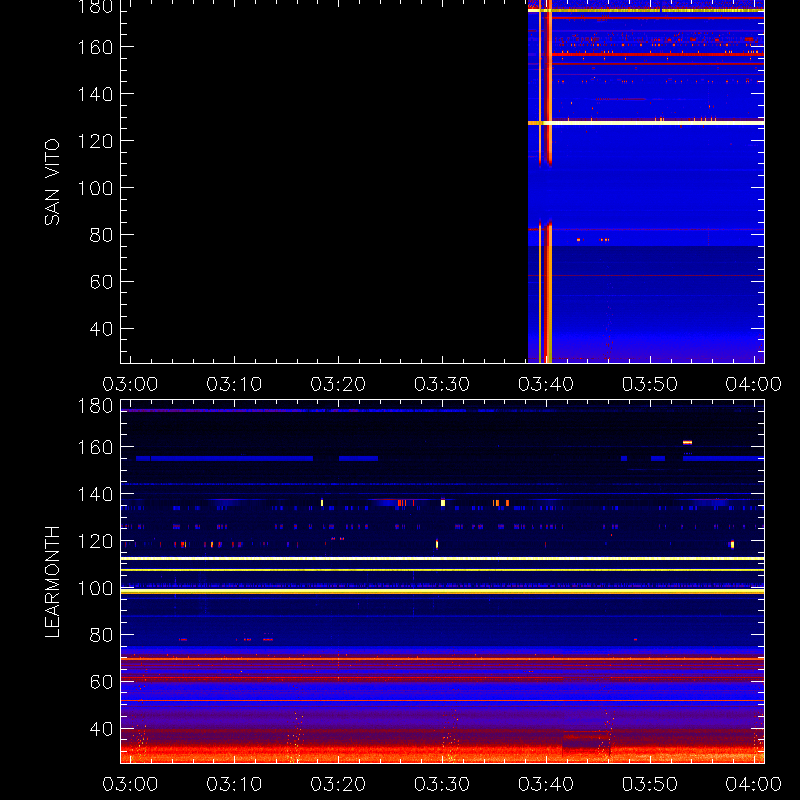This screenshot has width=800, height=800.
Task: Choose the 60 label on Learmonth frequency axis
Action: click(102, 682)
